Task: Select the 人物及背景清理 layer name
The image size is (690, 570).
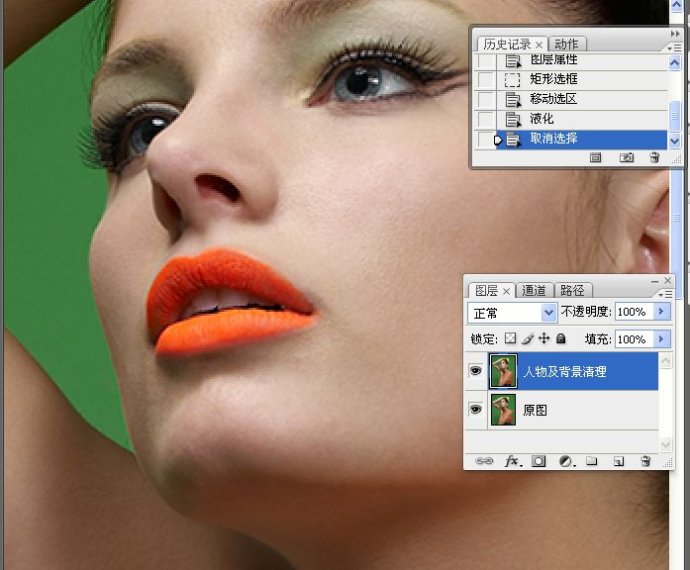Action: [565, 371]
